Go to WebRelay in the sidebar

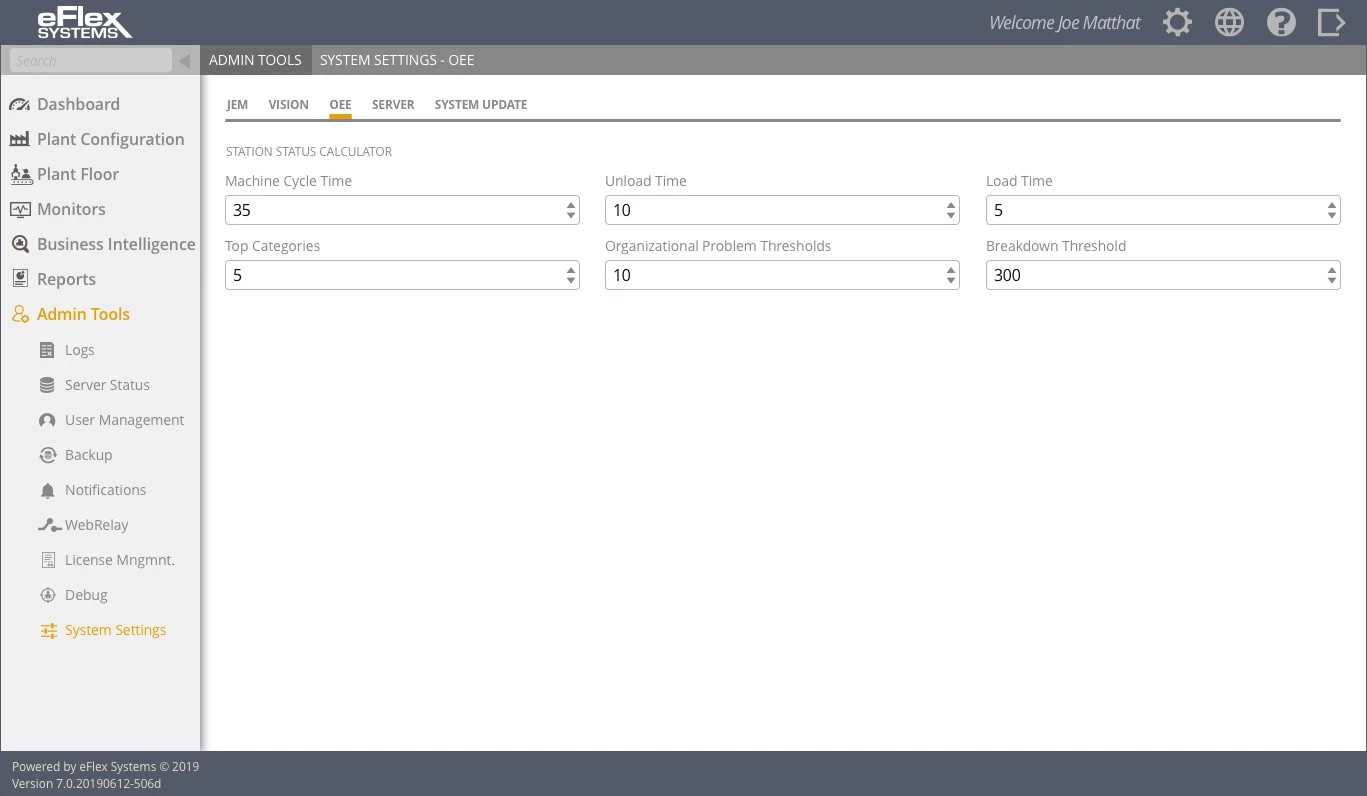[x=96, y=525]
